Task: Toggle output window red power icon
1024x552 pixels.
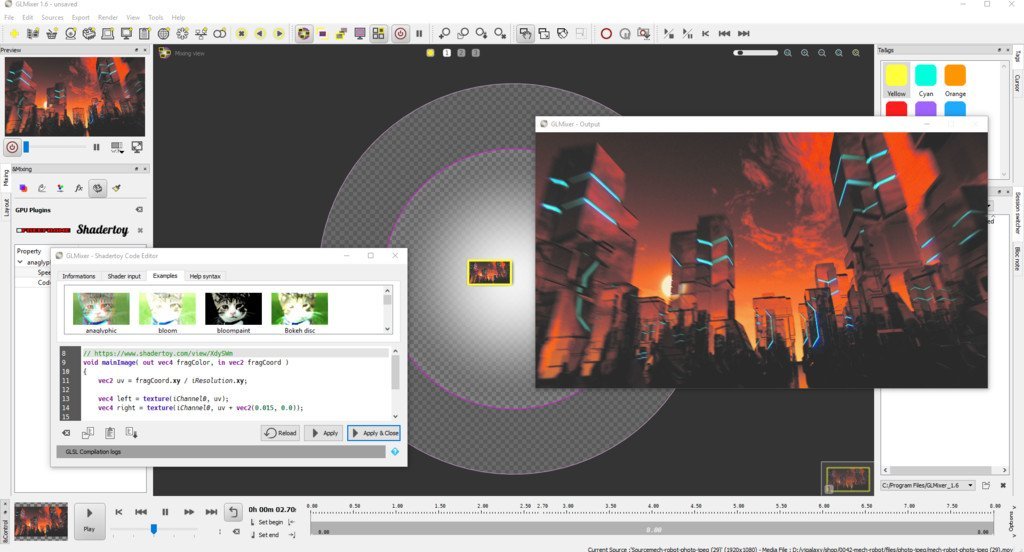Action: click(x=400, y=33)
